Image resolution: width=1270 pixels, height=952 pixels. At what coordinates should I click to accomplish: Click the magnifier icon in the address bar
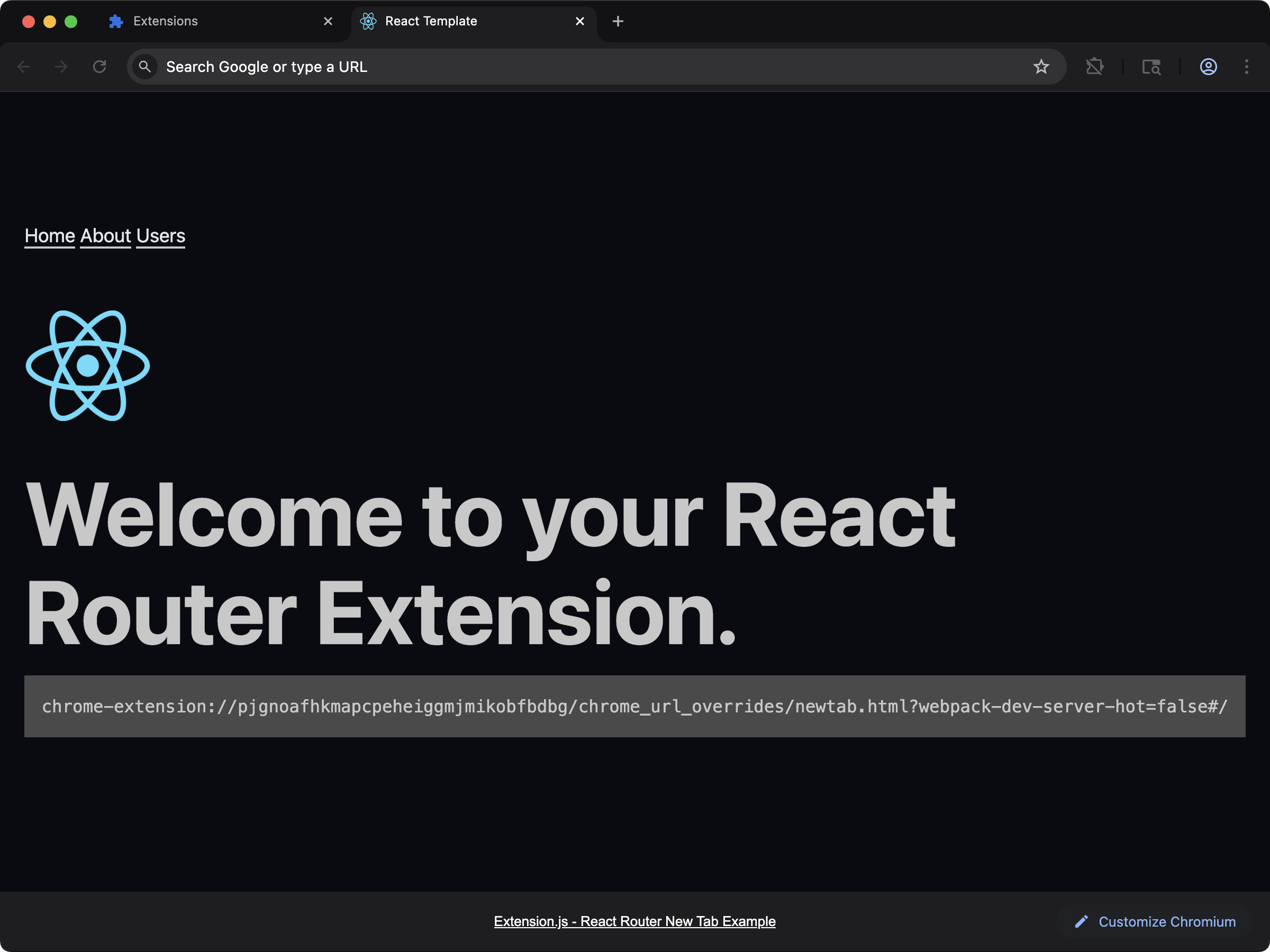[x=146, y=67]
